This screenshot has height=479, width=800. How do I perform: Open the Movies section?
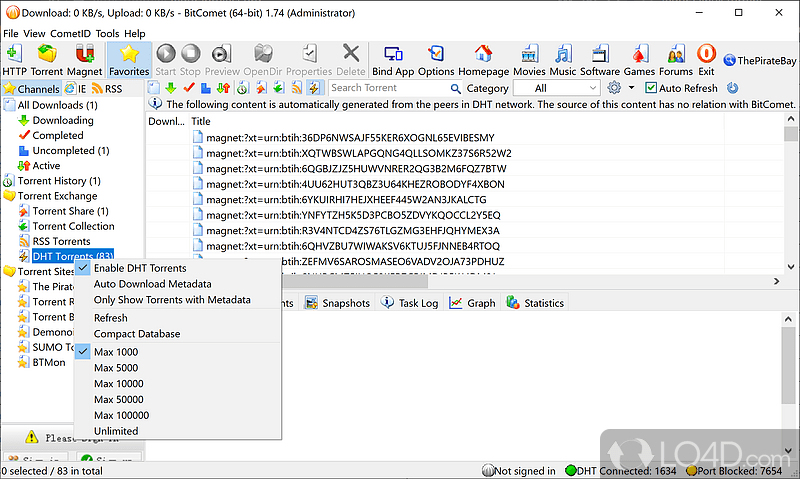[x=529, y=60]
